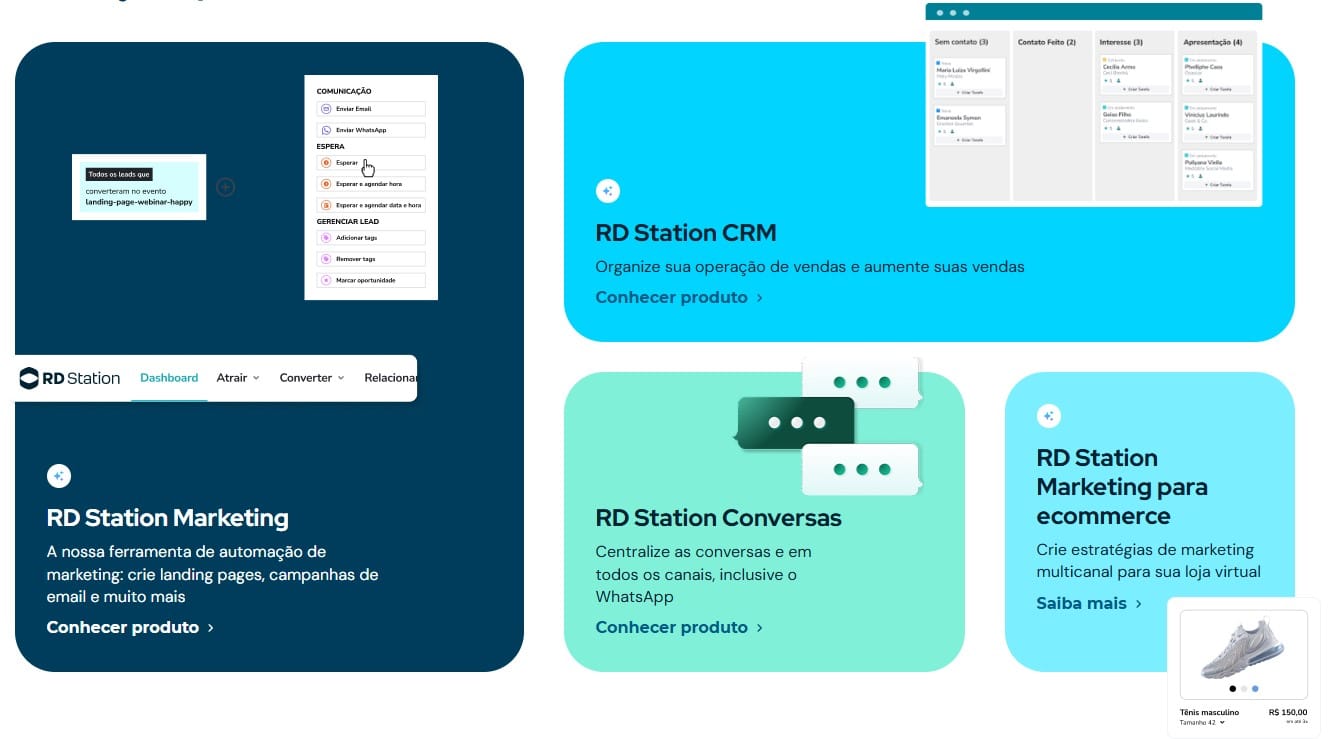Select the Enviar WhatsApp action

point(371,130)
